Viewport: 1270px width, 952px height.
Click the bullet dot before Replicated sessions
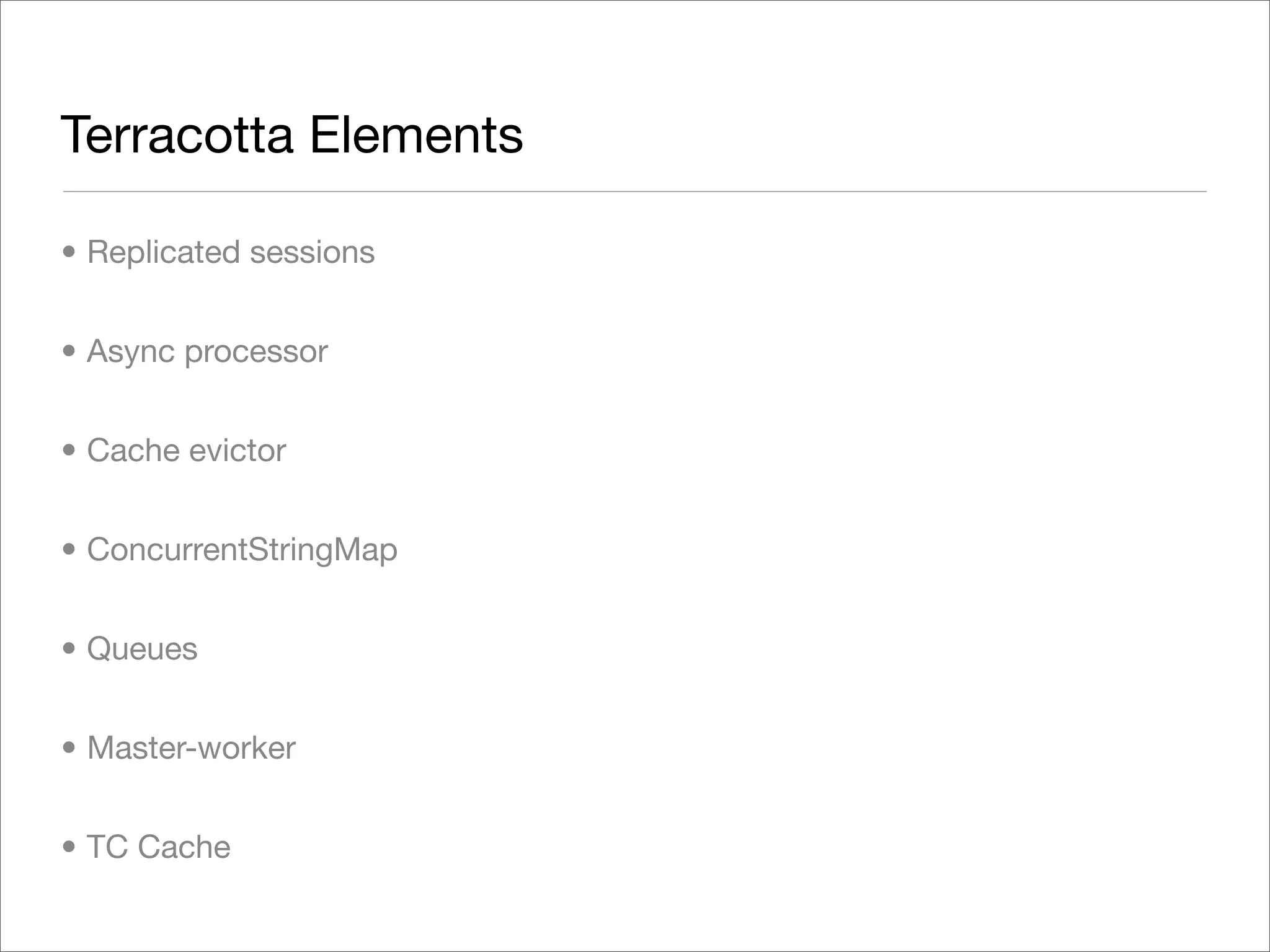coord(69,252)
